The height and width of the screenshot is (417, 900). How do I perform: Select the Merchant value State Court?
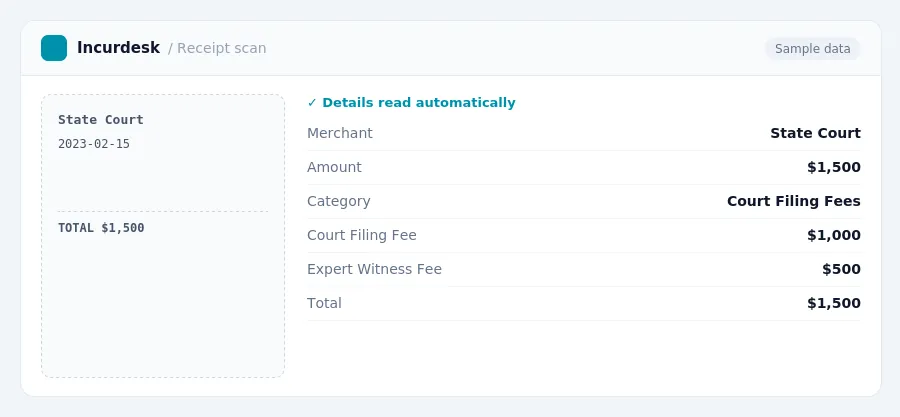(815, 133)
